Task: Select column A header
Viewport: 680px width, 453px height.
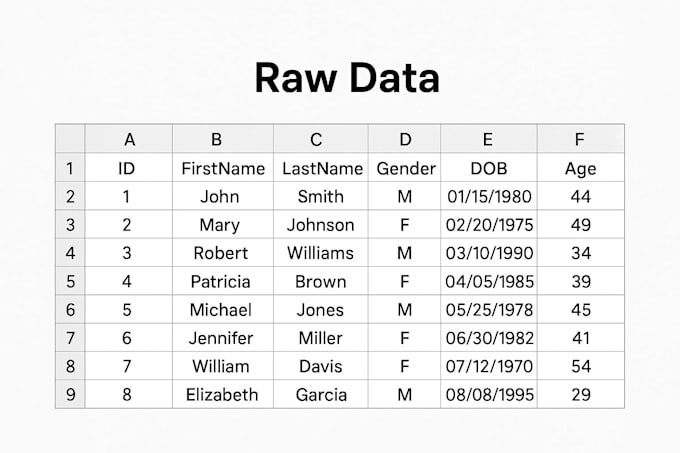Action: click(129, 139)
